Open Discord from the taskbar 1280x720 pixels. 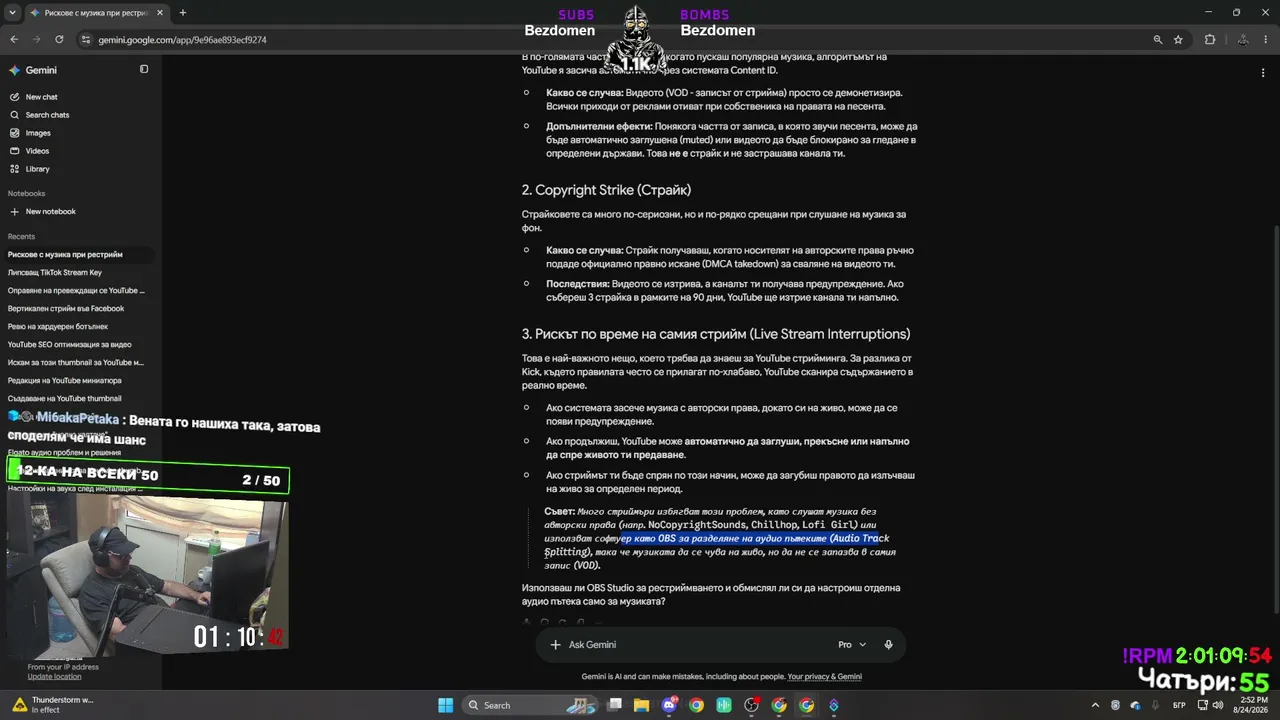tap(669, 705)
